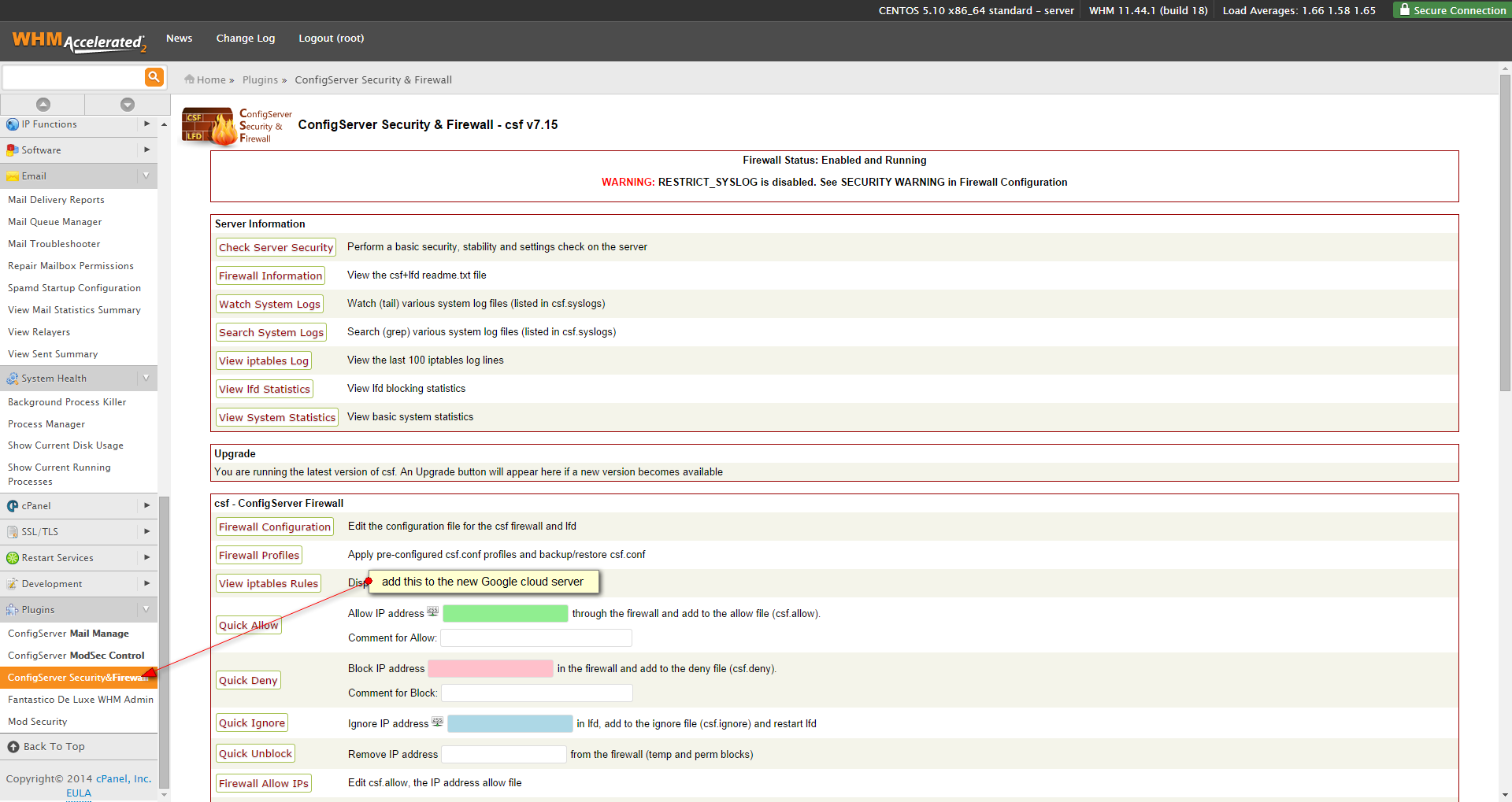Viewport: 1512px width, 802px height.
Task: Click keyboard icon beside Ignore IP address
Action: (x=437, y=722)
